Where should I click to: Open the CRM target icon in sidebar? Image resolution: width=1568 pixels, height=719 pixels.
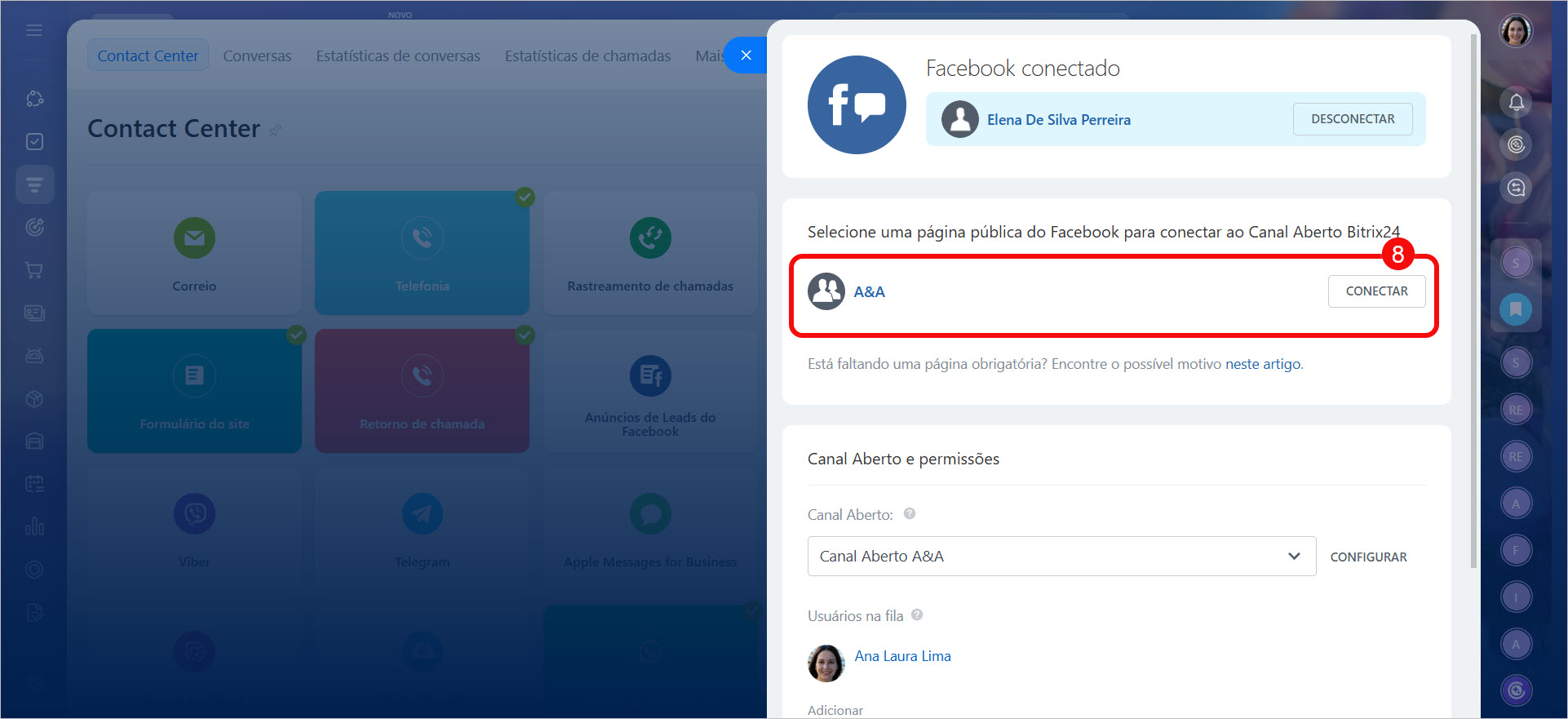pyautogui.click(x=34, y=227)
